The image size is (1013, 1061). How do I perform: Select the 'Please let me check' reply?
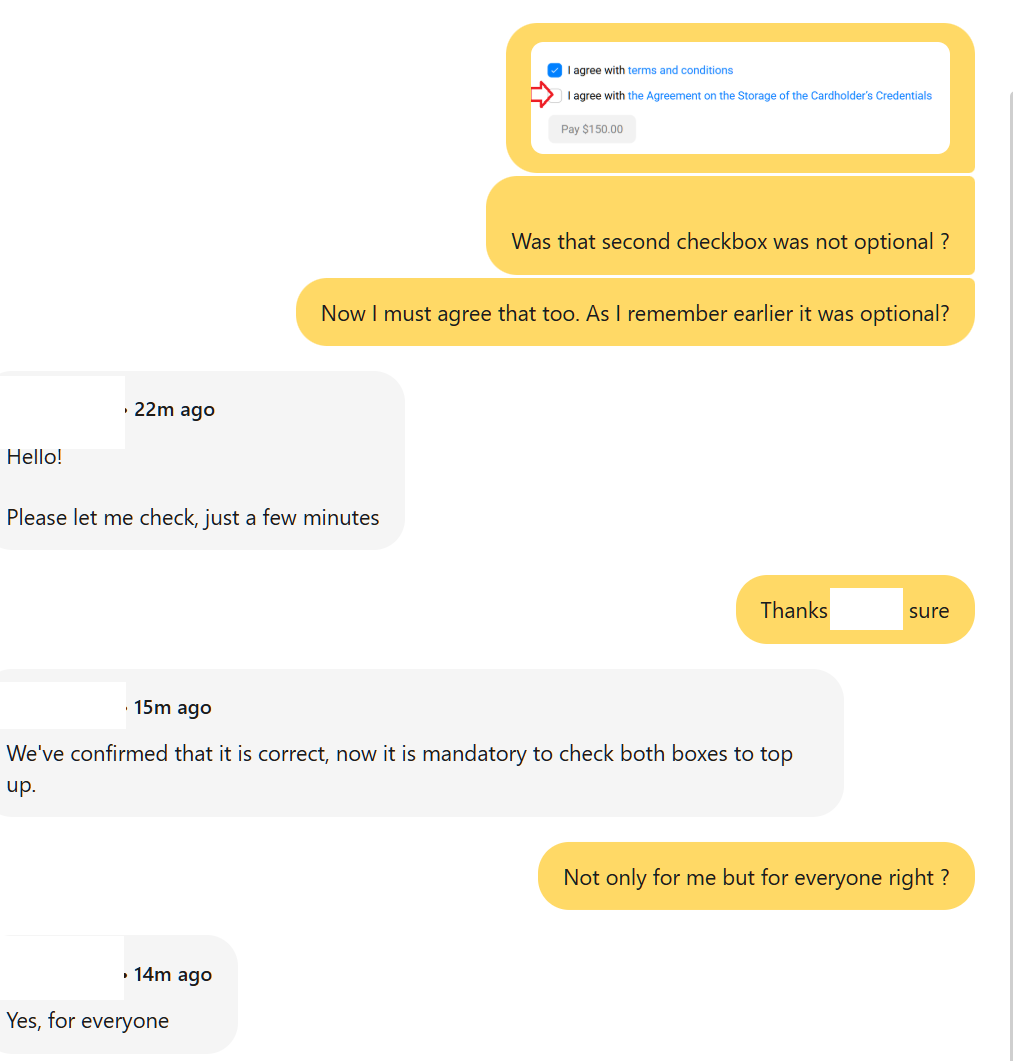(x=193, y=518)
